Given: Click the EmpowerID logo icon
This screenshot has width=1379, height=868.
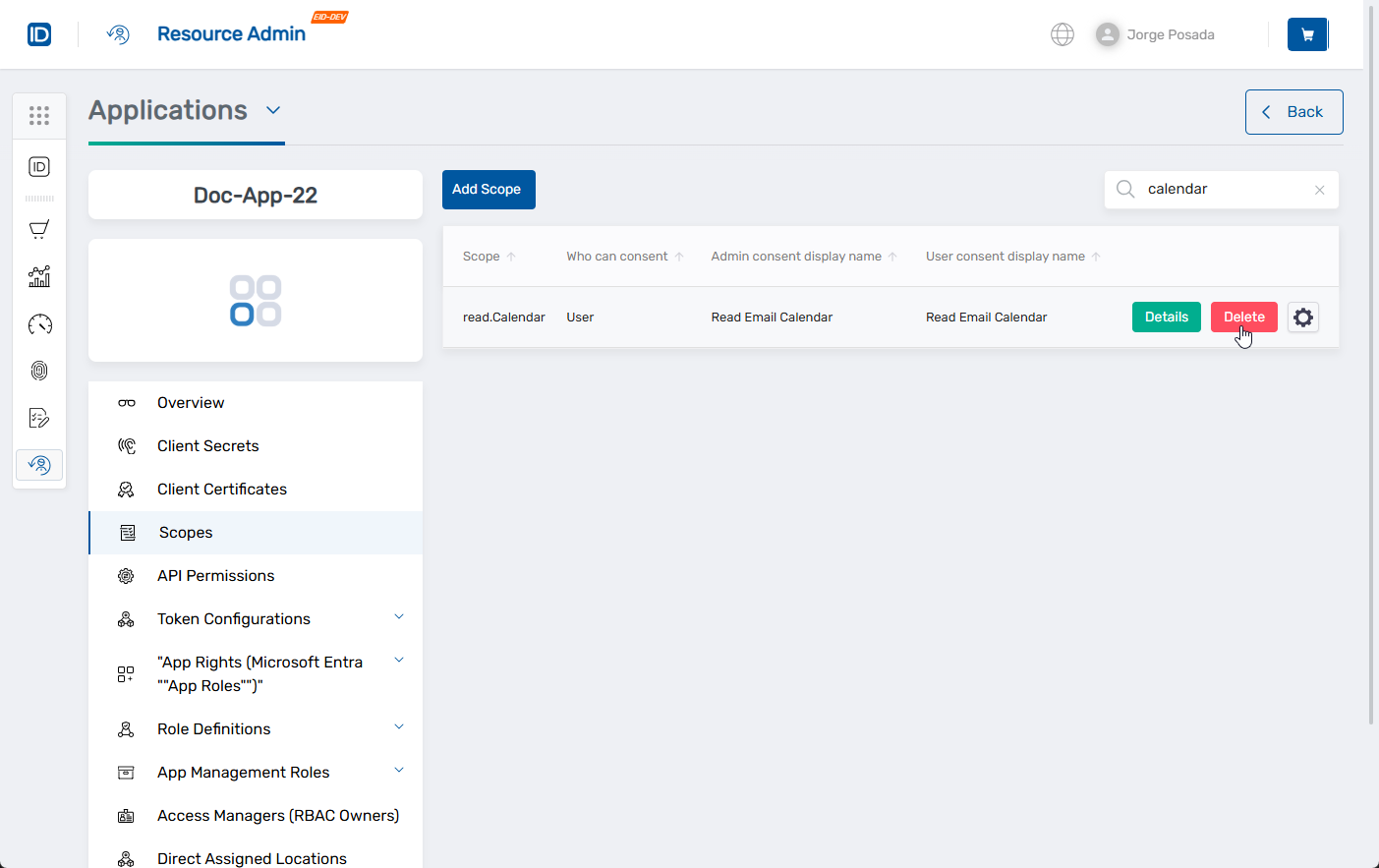Looking at the screenshot, I should coord(39,34).
